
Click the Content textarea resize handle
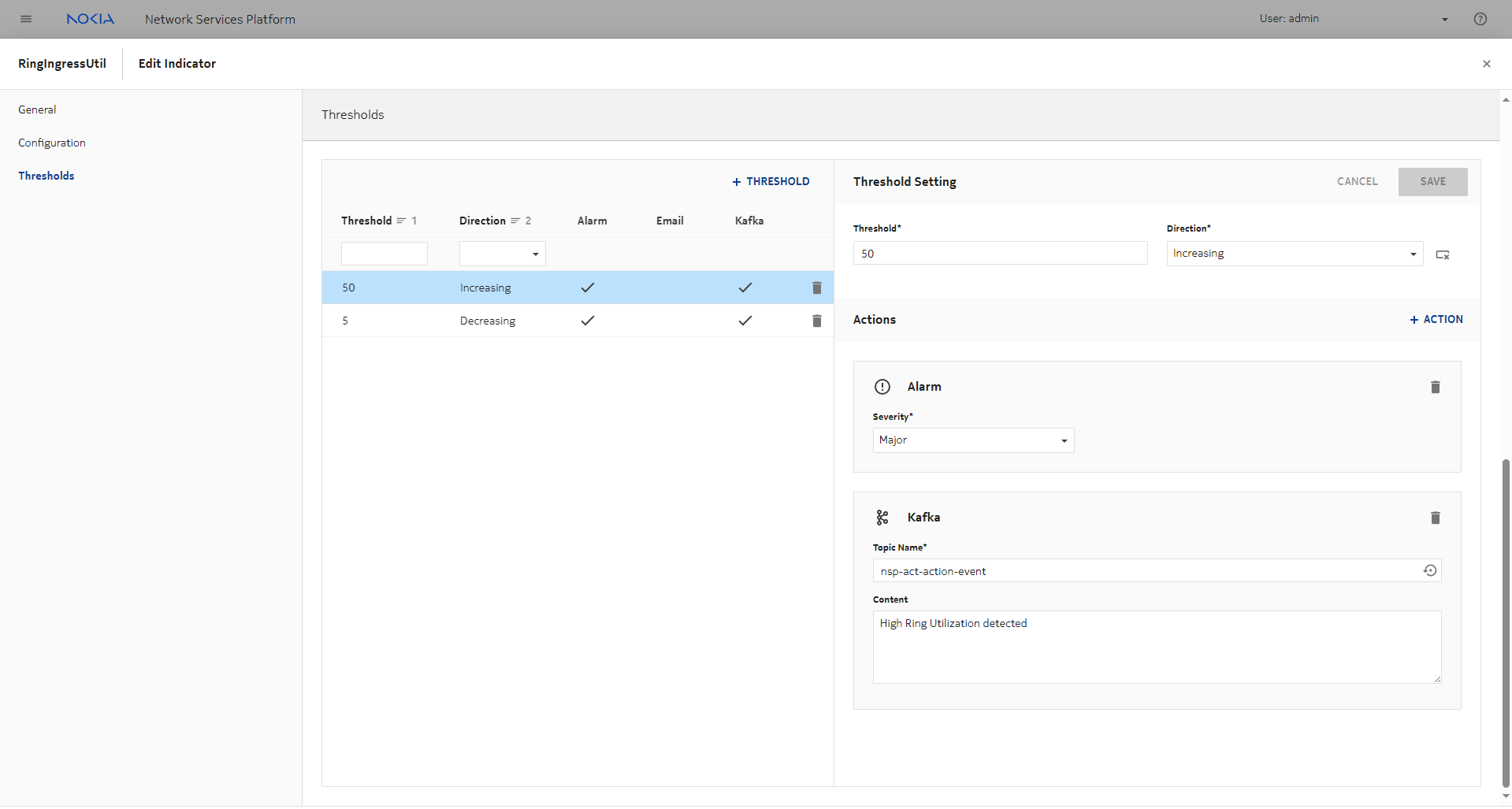pyautogui.click(x=1437, y=678)
